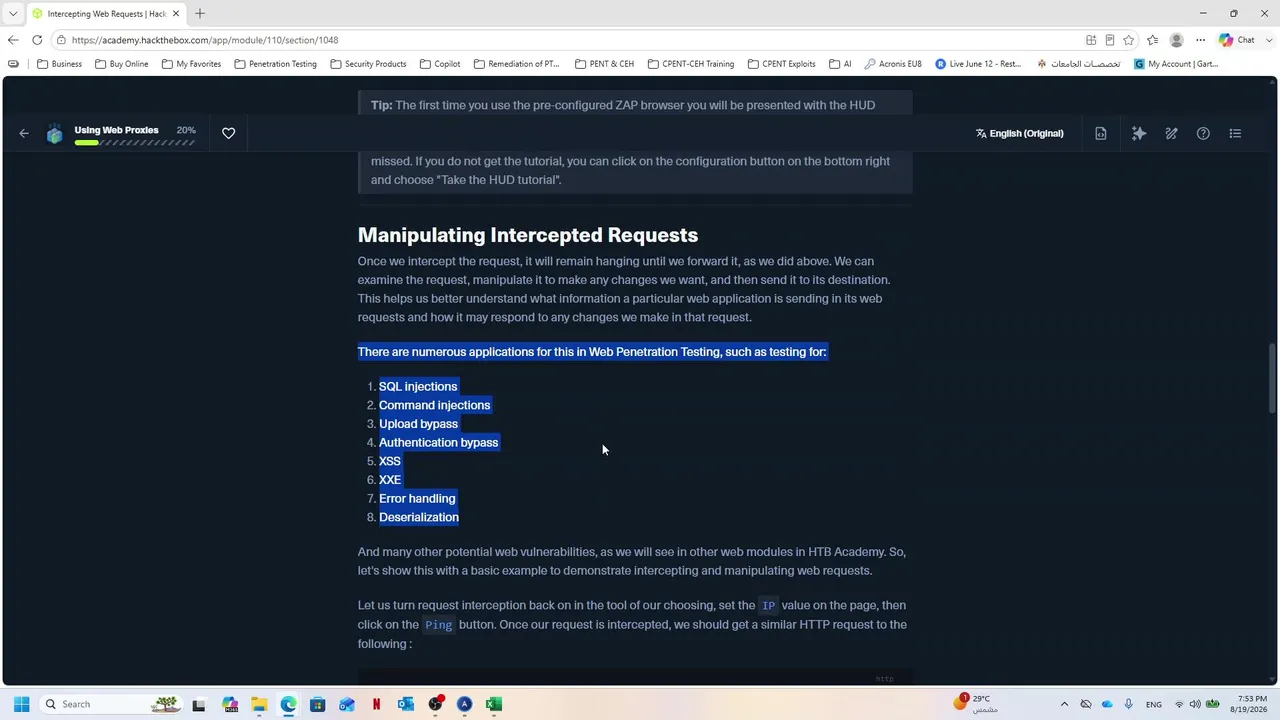Open the PENT & CEH bookmarks folder

pos(604,64)
